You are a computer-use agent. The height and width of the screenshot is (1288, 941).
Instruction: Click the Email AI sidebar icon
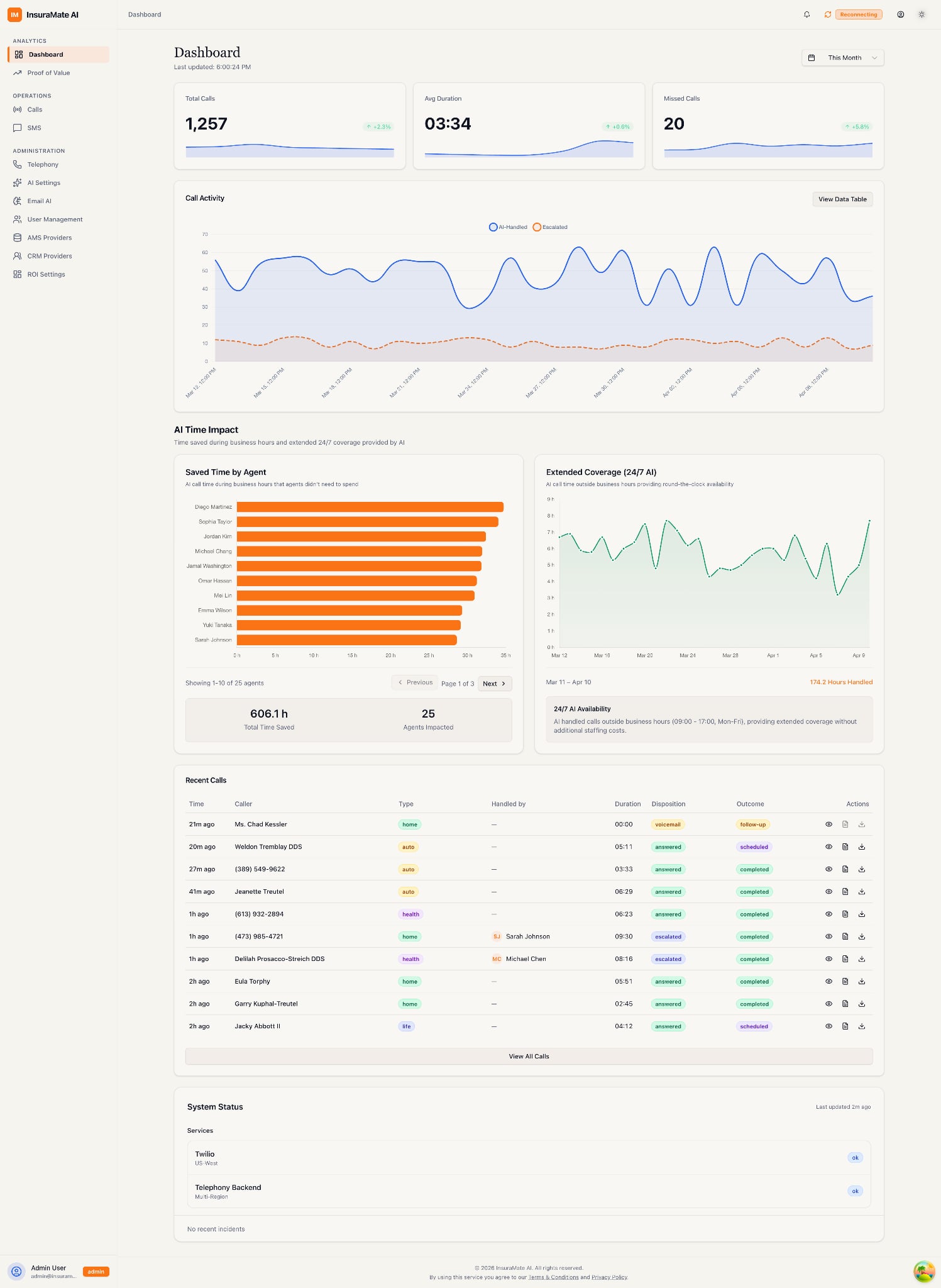pyautogui.click(x=18, y=201)
